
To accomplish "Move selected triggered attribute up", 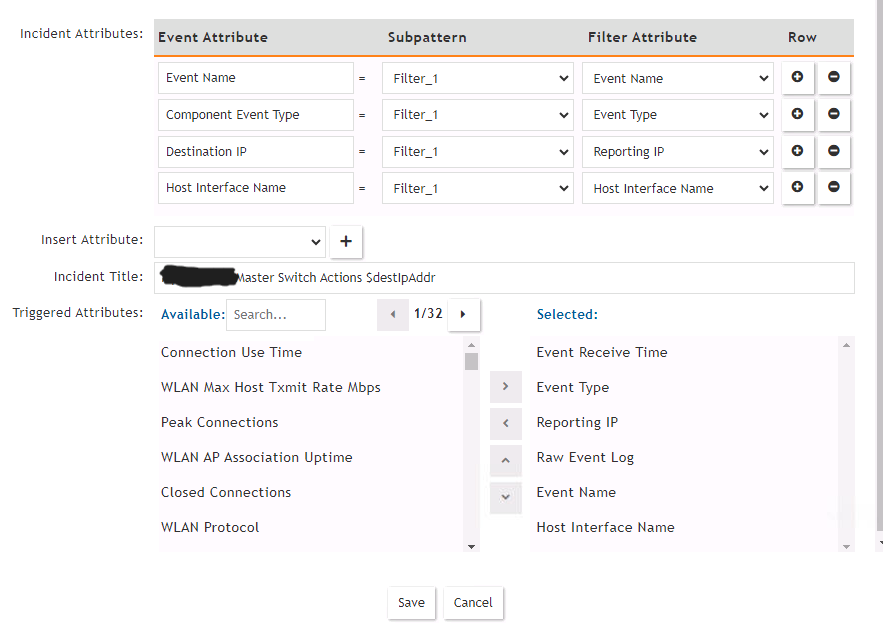I will 505,460.
